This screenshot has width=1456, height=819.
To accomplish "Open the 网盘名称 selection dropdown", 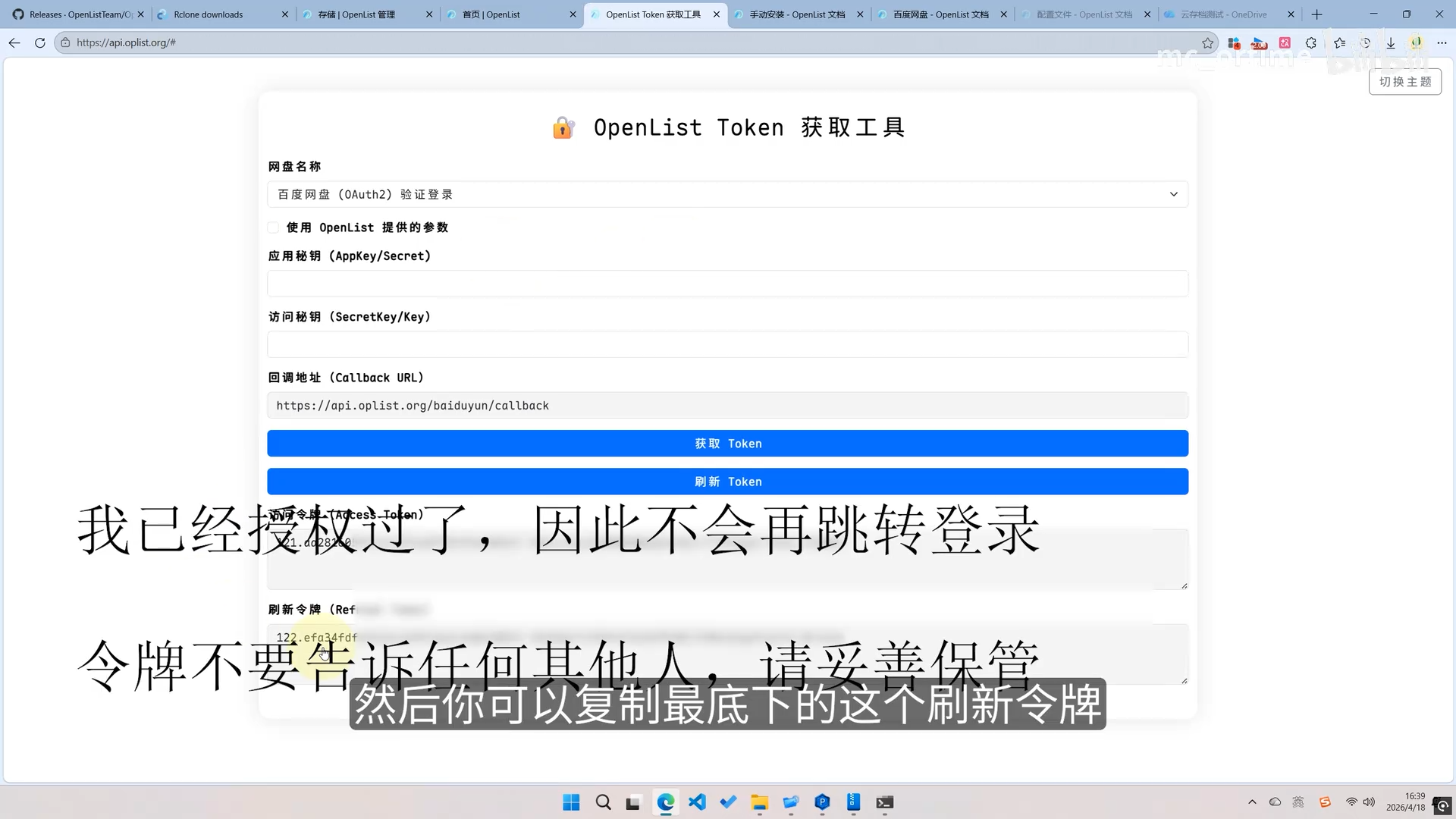I will tap(726, 194).
